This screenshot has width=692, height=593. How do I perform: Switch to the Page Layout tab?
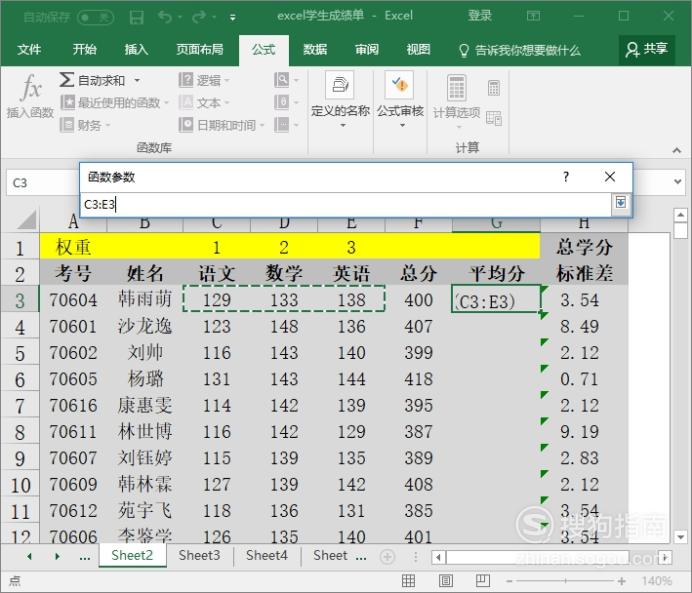click(199, 49)
